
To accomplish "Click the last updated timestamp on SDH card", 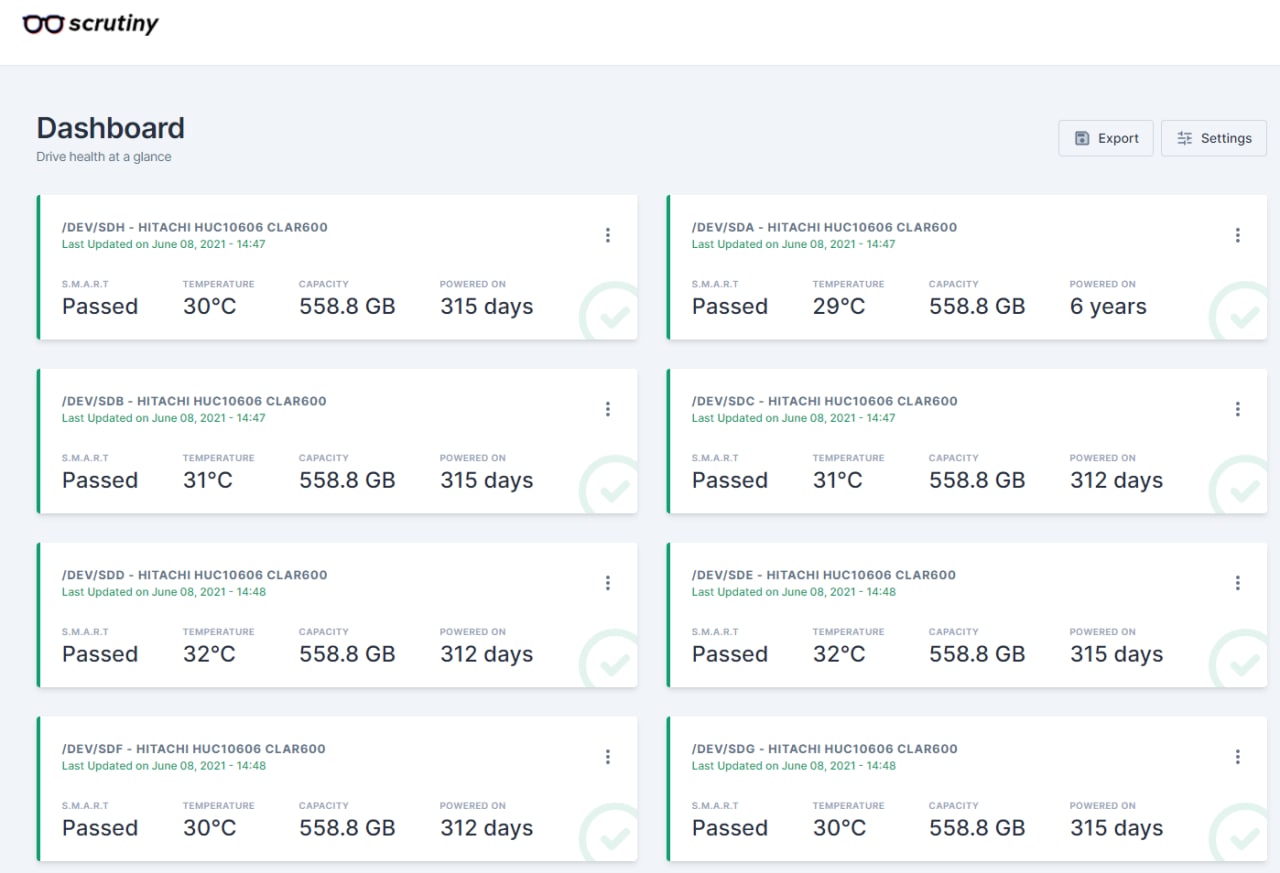I will (x=164, y=244).
